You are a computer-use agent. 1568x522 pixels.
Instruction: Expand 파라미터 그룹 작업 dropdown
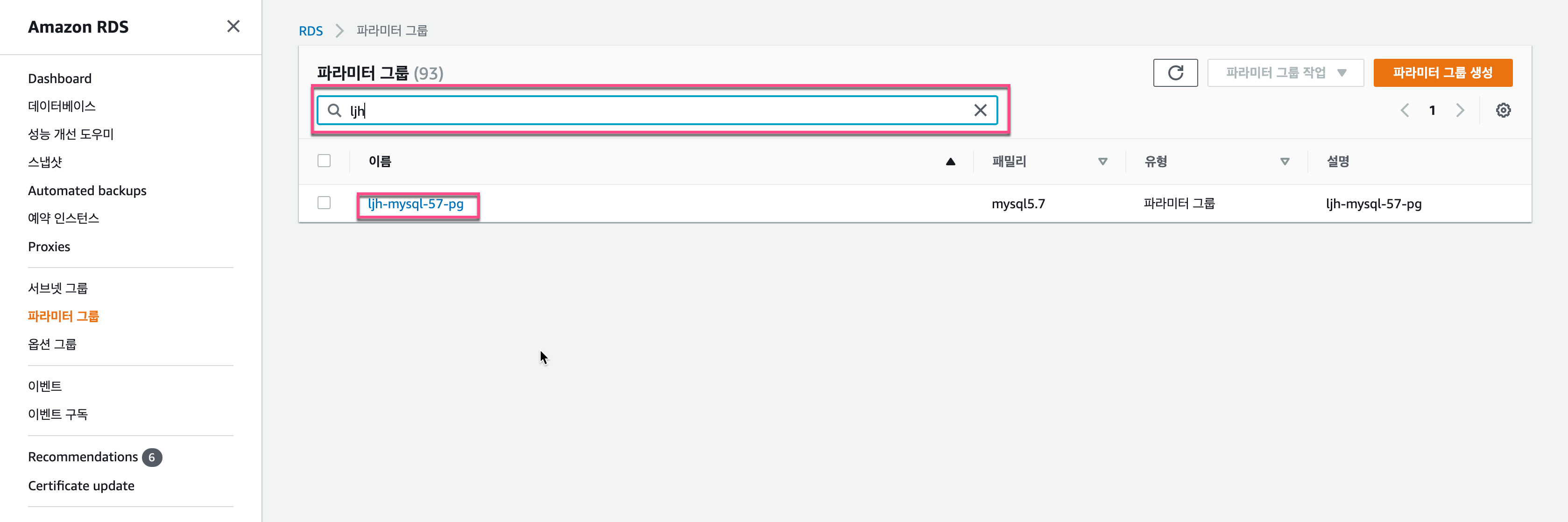(1285, 73)
